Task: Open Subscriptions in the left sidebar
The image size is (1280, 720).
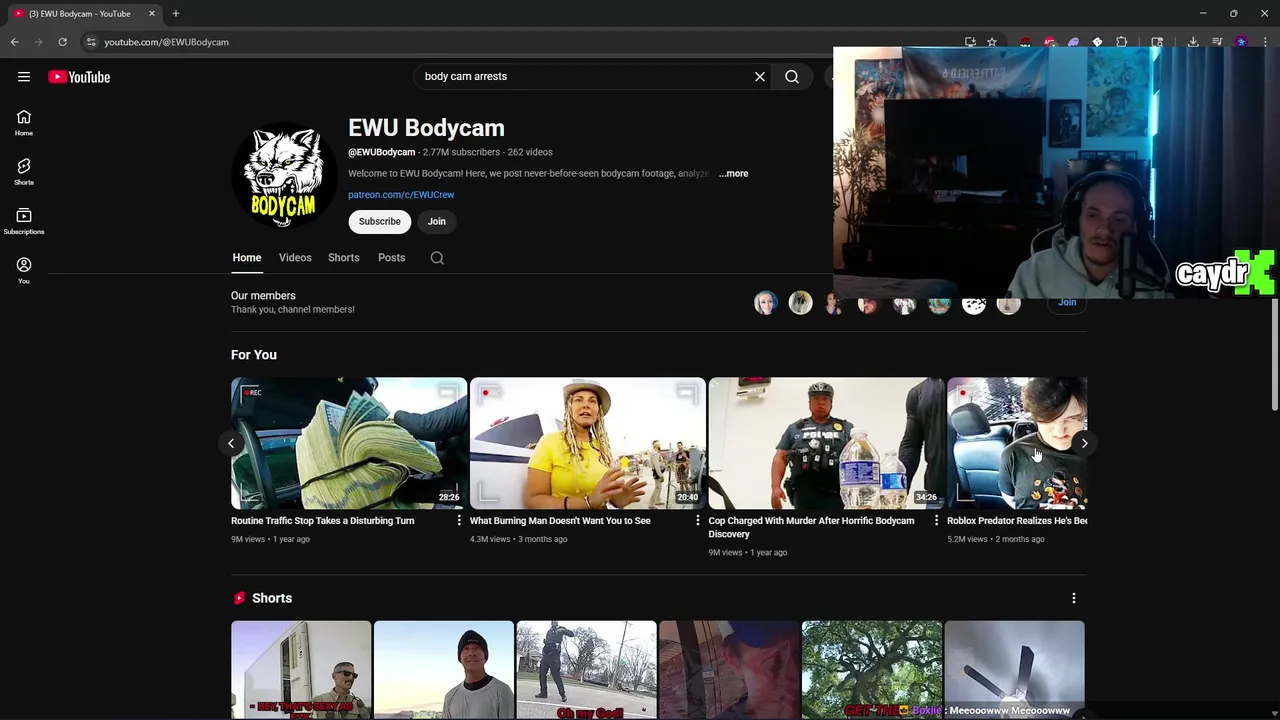Action: (24, 221)
